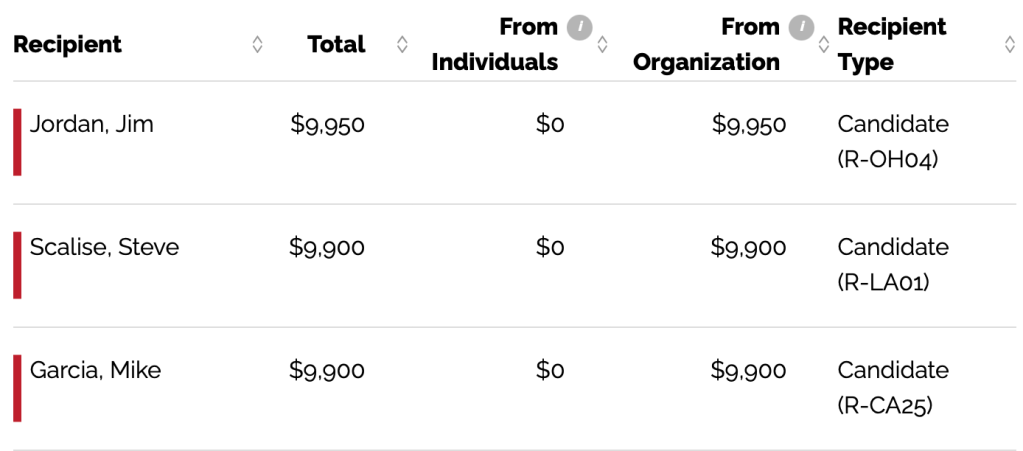
Task: Open the Scalise, Steve recipient entry
Action: 105,247
